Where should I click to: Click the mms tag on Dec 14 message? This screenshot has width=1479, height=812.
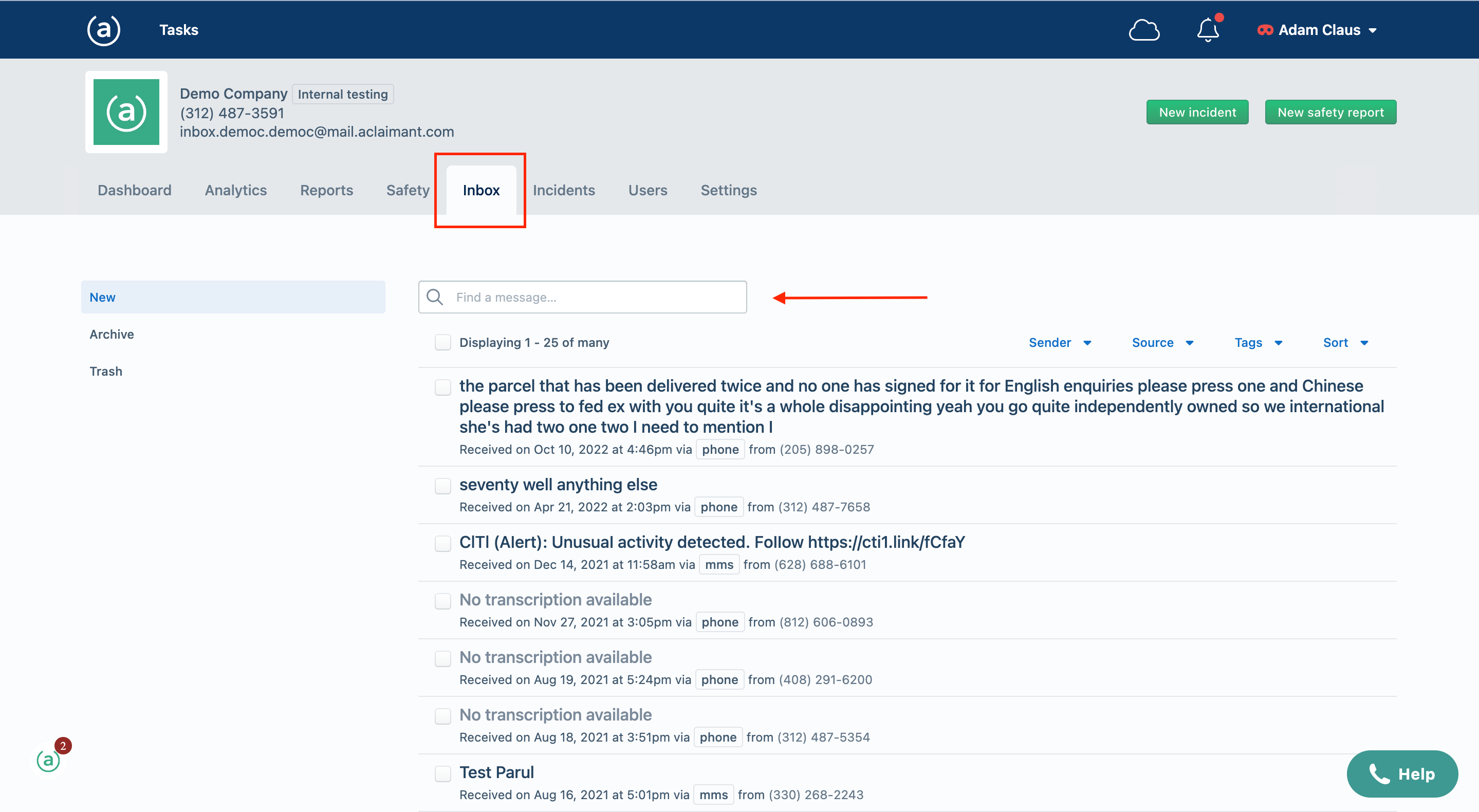tap(719, 564)
